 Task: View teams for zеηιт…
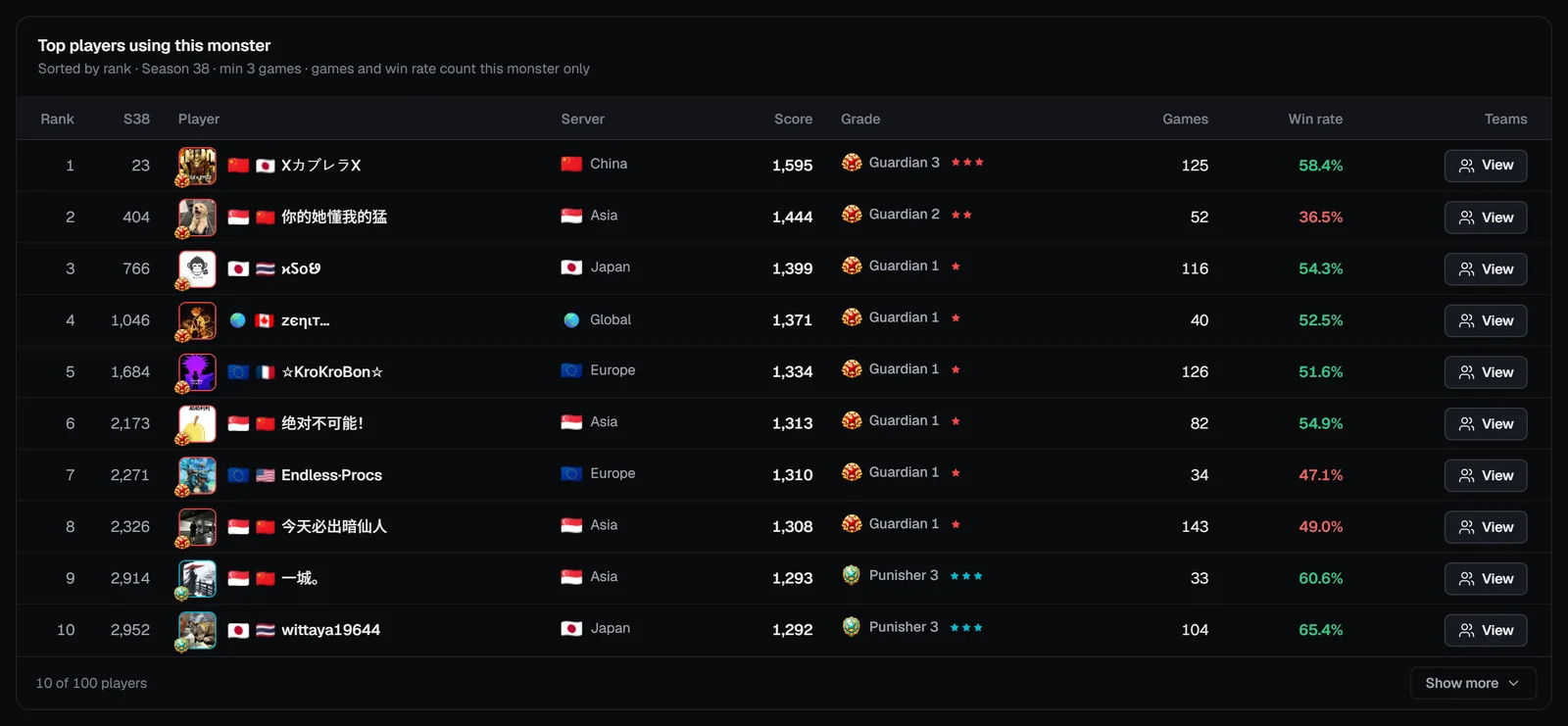coord(1486,320)
